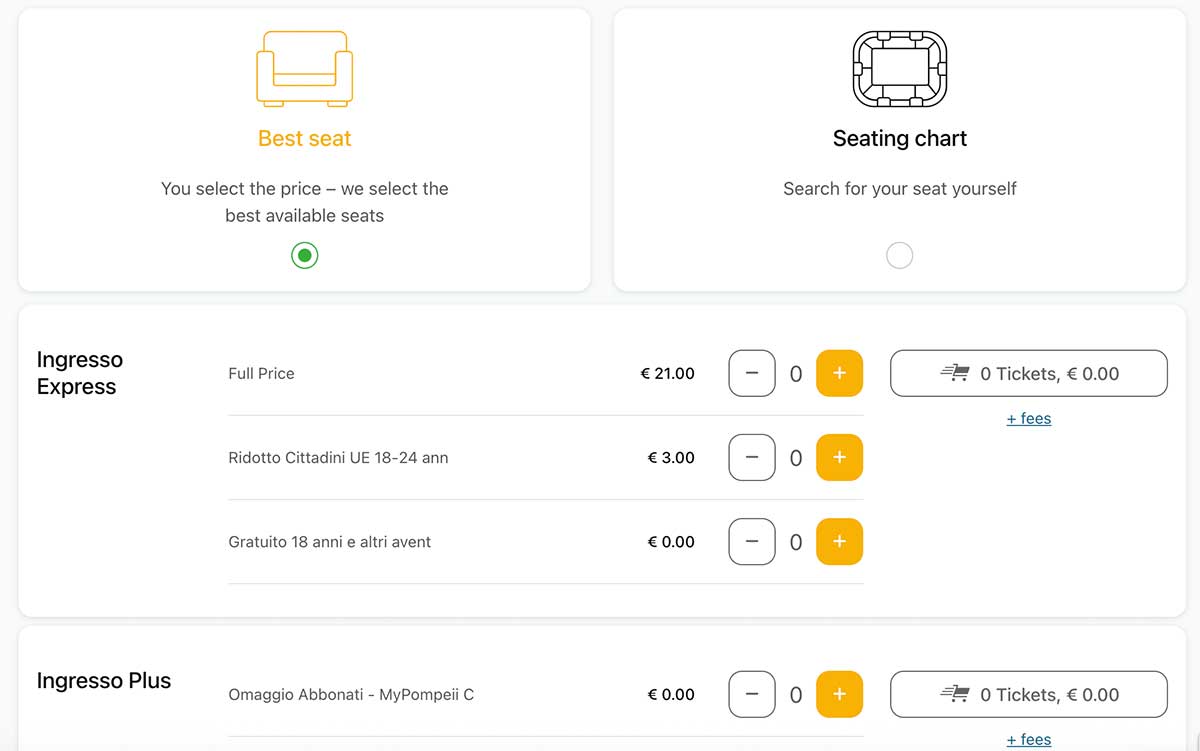Add one Ridotto Cittadini UE ticket
1200x751 pixels.
point(839,458)
